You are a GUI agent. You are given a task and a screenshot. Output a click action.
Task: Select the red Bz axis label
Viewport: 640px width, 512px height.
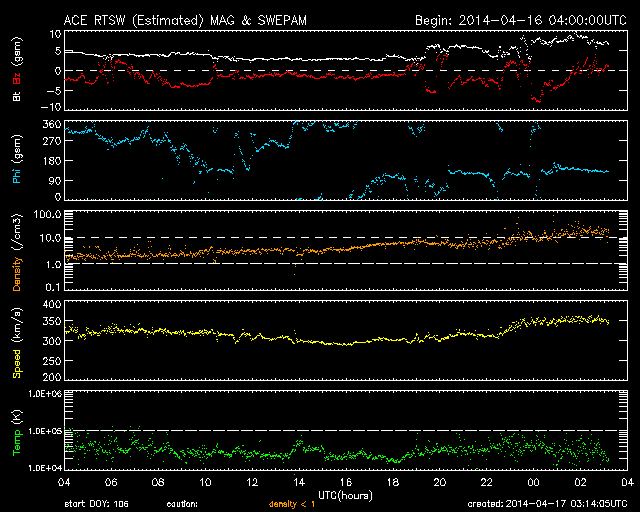point(17,76)
